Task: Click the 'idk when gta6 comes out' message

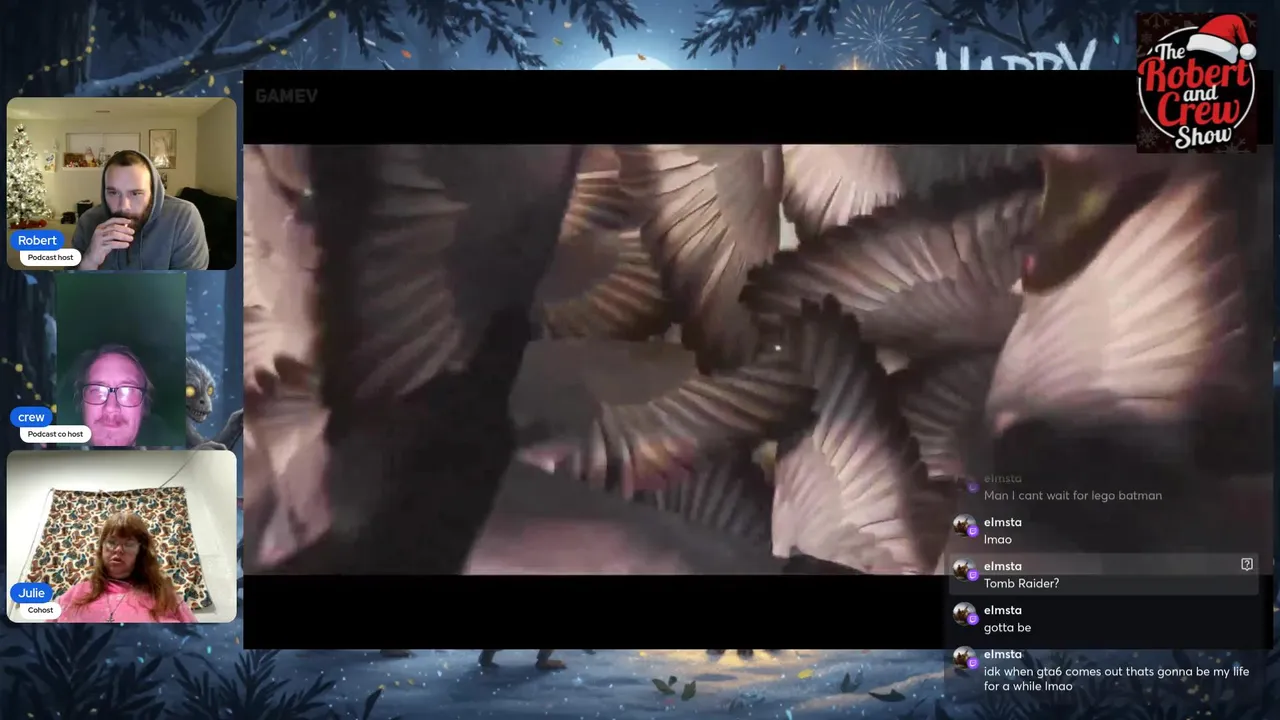Action: click(1116, 679)
